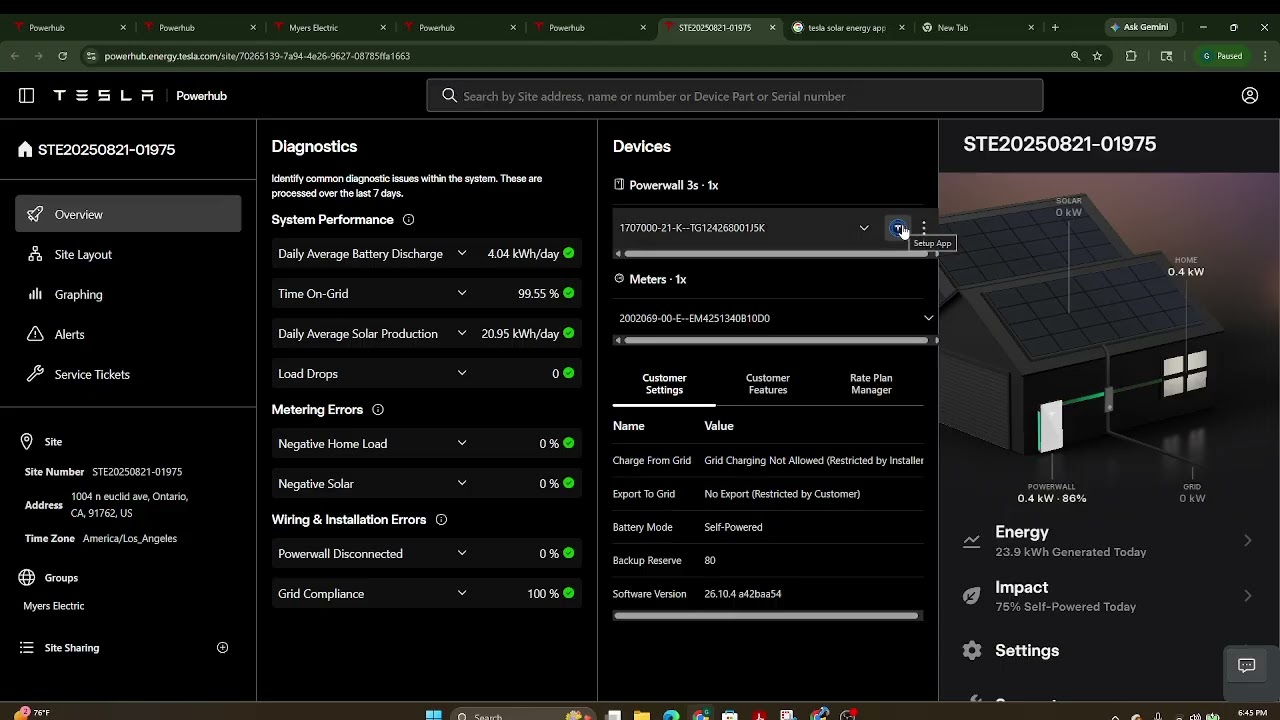Open Service Tickets
The height and width of the screenshot is (720, 1280).
128,374
